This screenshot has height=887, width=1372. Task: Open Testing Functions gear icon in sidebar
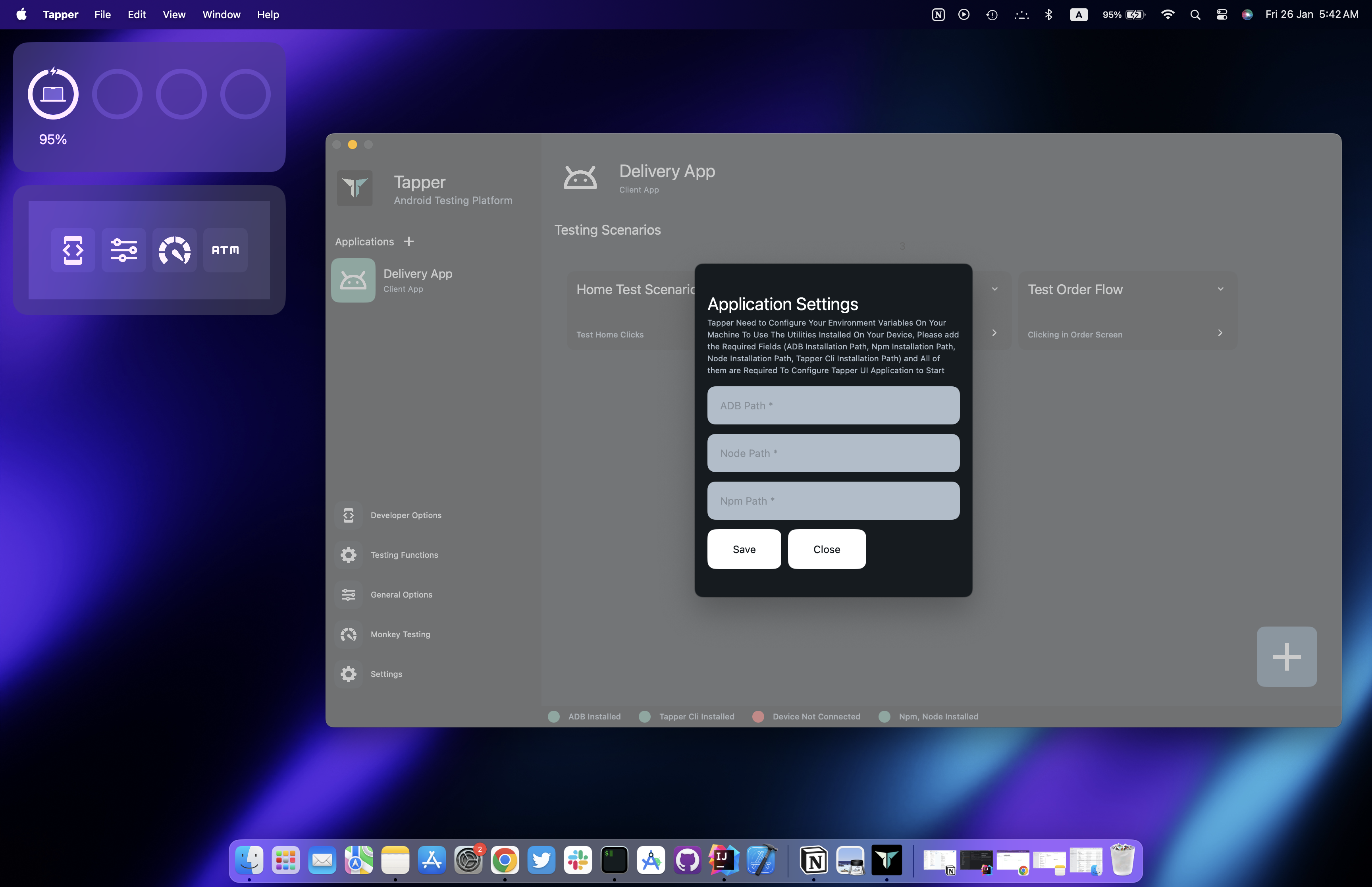click(x=348, y=555)
